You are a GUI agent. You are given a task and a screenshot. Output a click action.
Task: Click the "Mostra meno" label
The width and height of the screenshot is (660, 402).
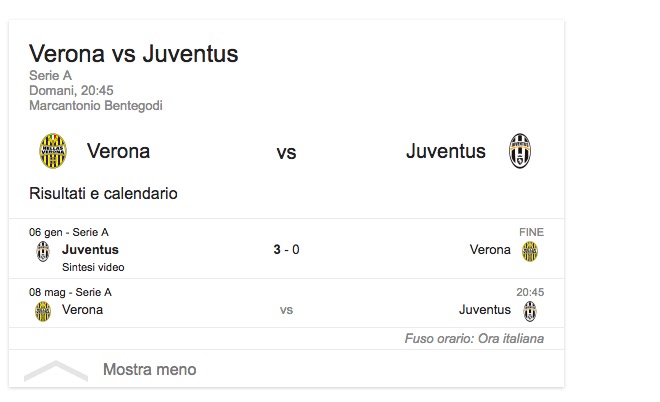pyautogui.click(x=149, y=370)
